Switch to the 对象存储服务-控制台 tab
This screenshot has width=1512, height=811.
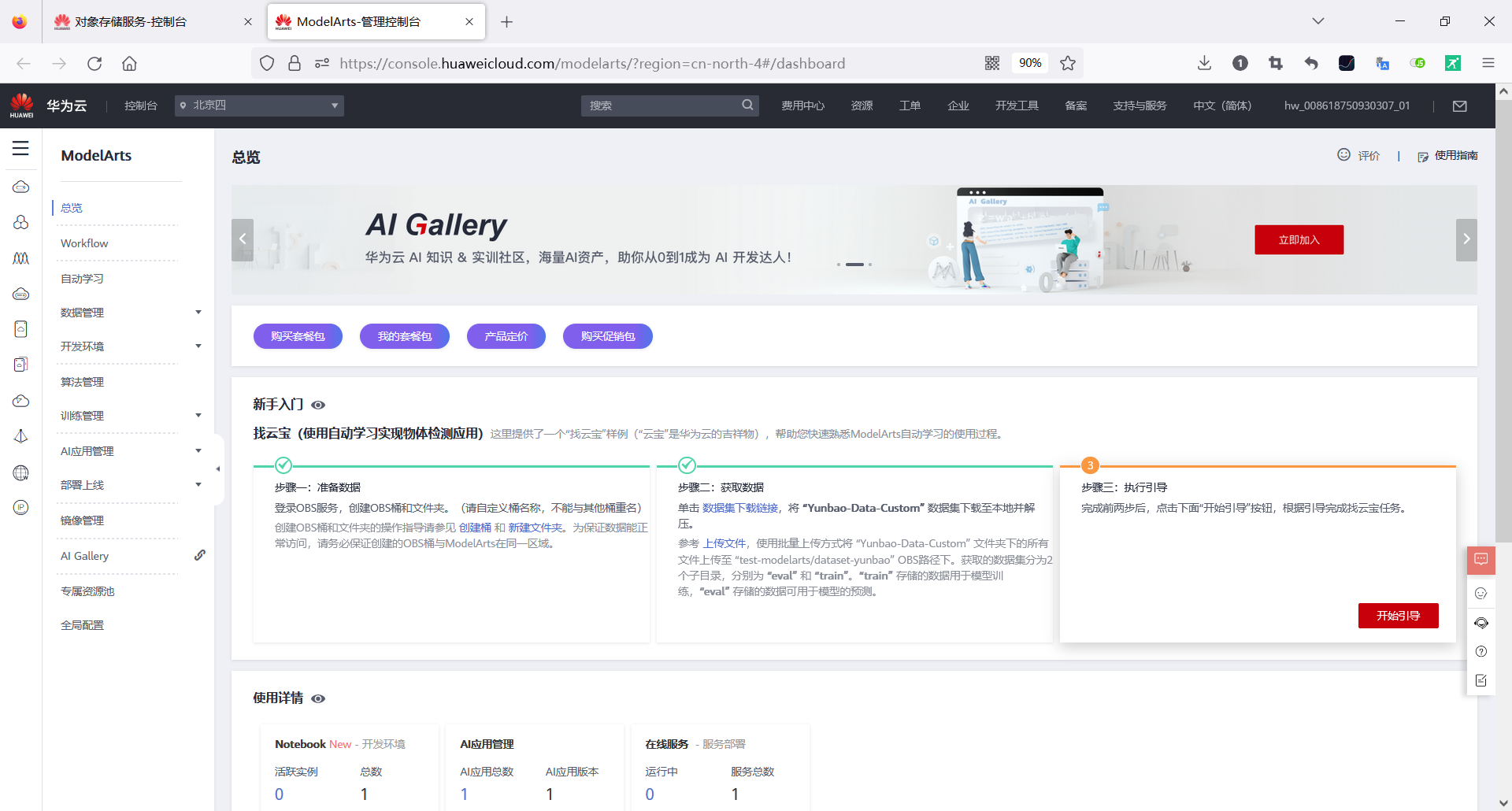[153, 22]
